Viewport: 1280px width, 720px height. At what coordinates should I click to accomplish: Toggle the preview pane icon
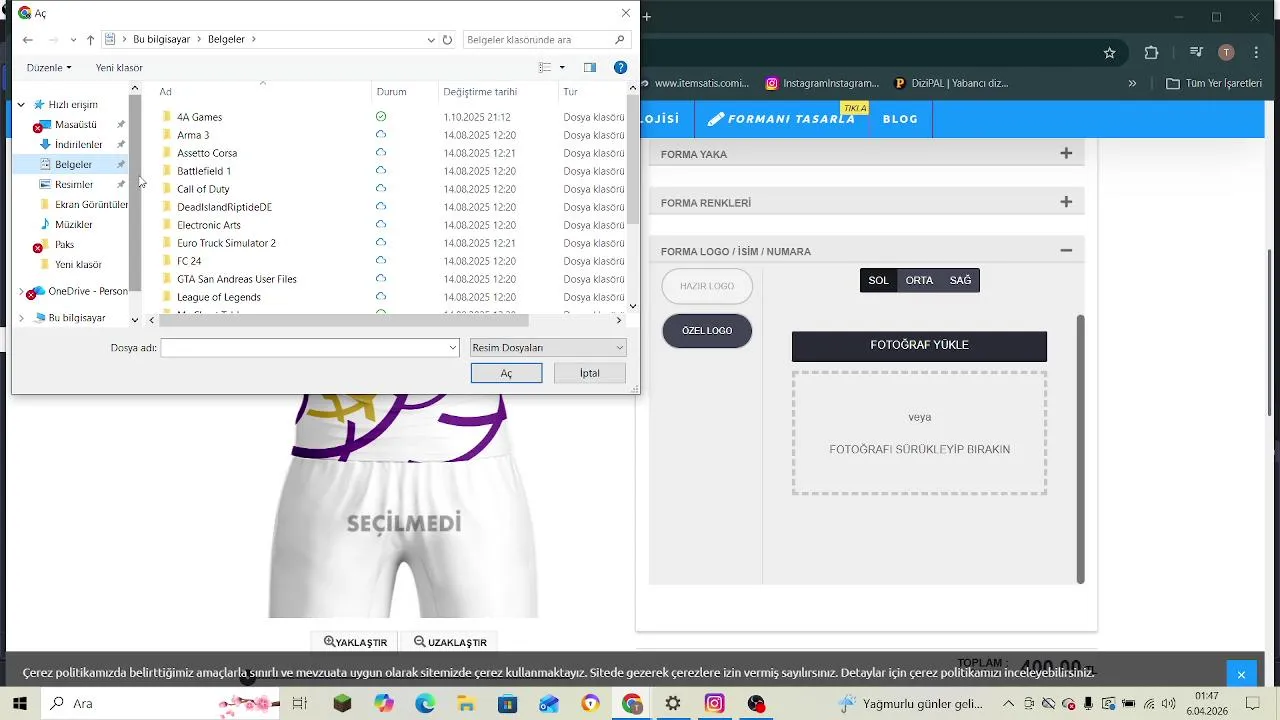(x=590, y=68)
